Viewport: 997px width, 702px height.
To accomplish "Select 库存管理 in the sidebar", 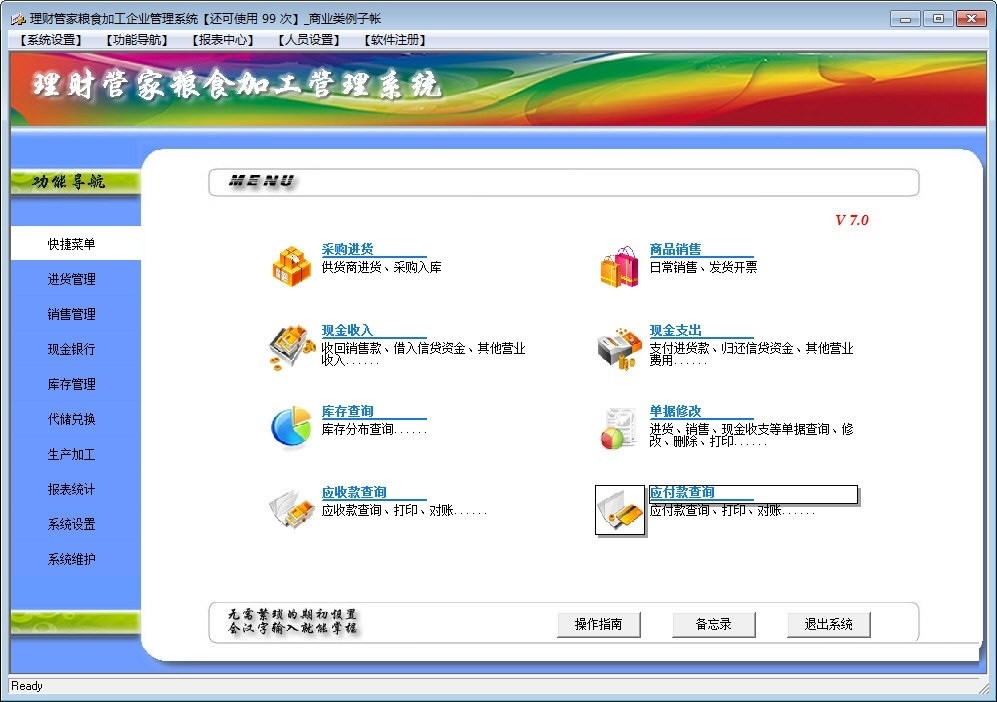I will pyautogui.click(x=71, y=384).
